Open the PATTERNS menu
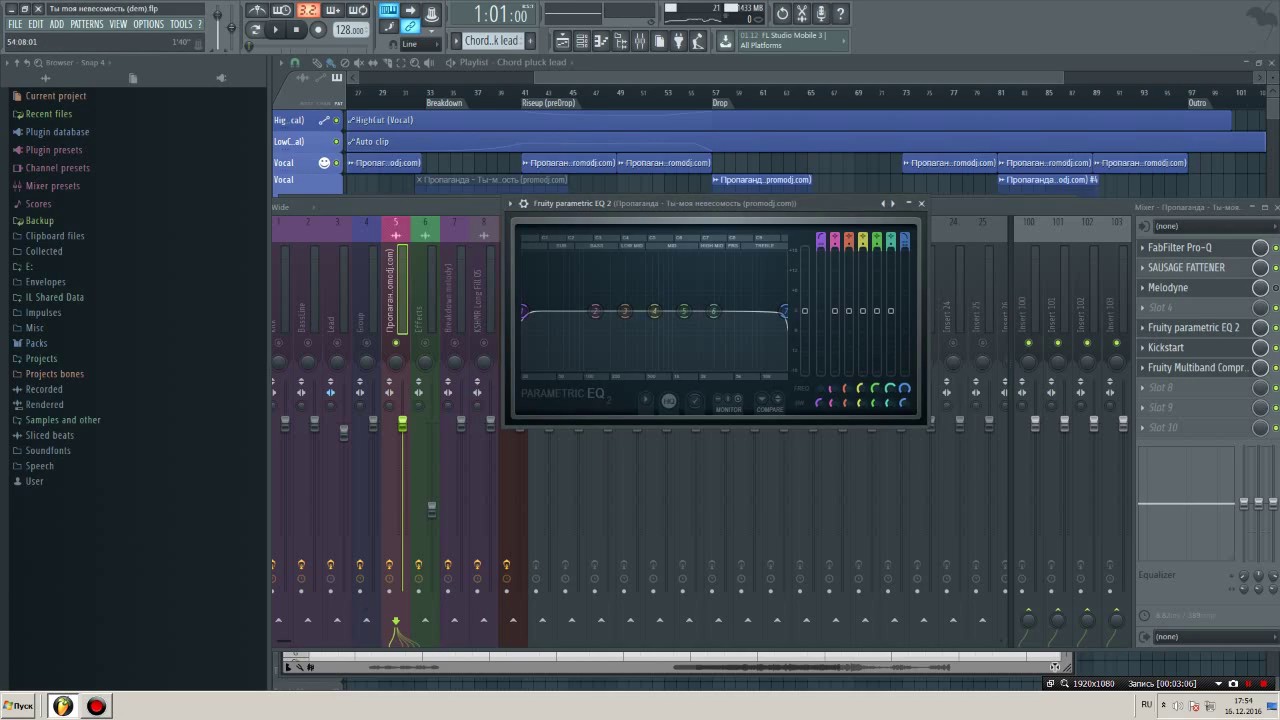This screenshot has width=1280, height=720. coord(87,24)
